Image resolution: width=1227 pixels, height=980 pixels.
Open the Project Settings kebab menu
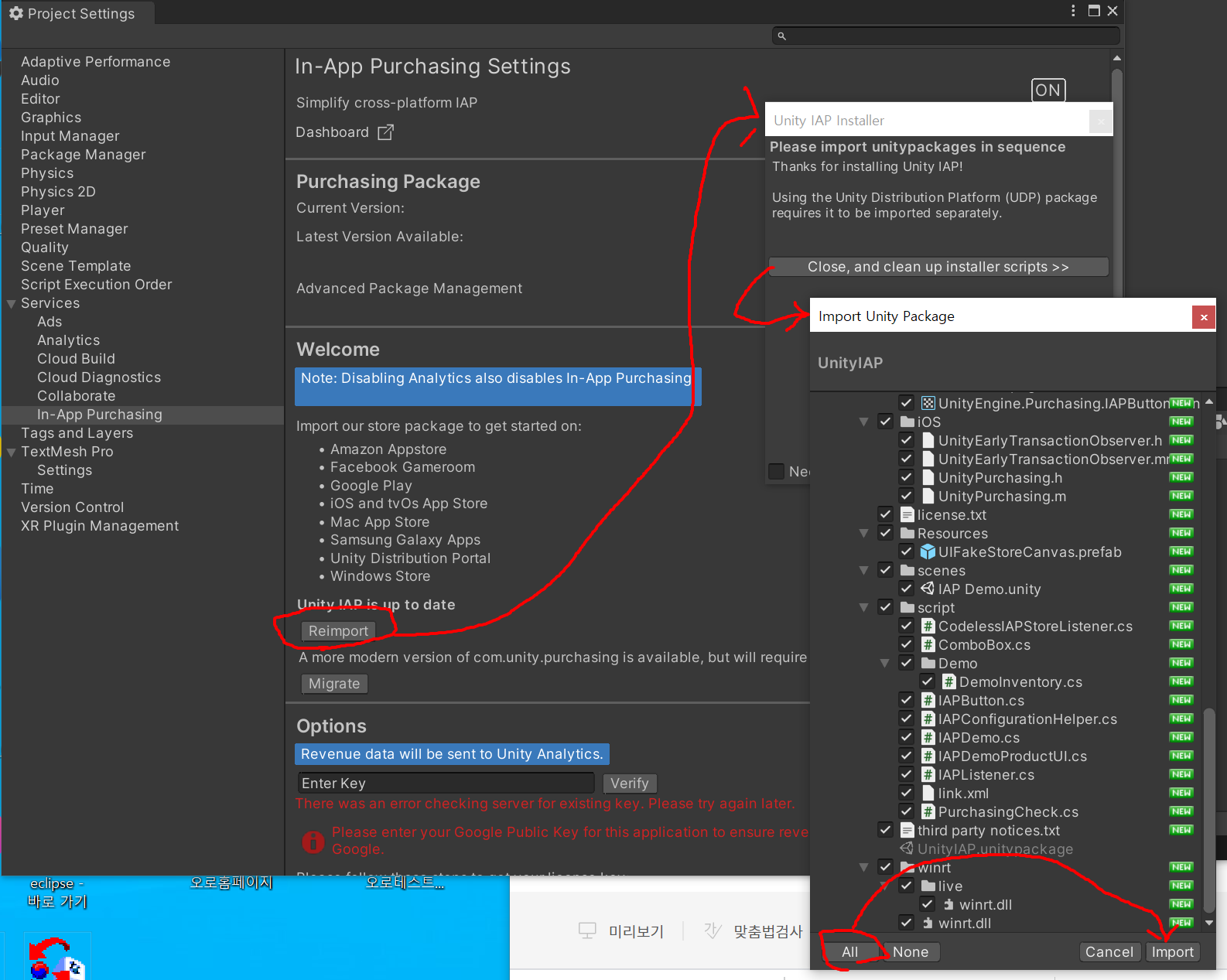(x=1073, y=11)
